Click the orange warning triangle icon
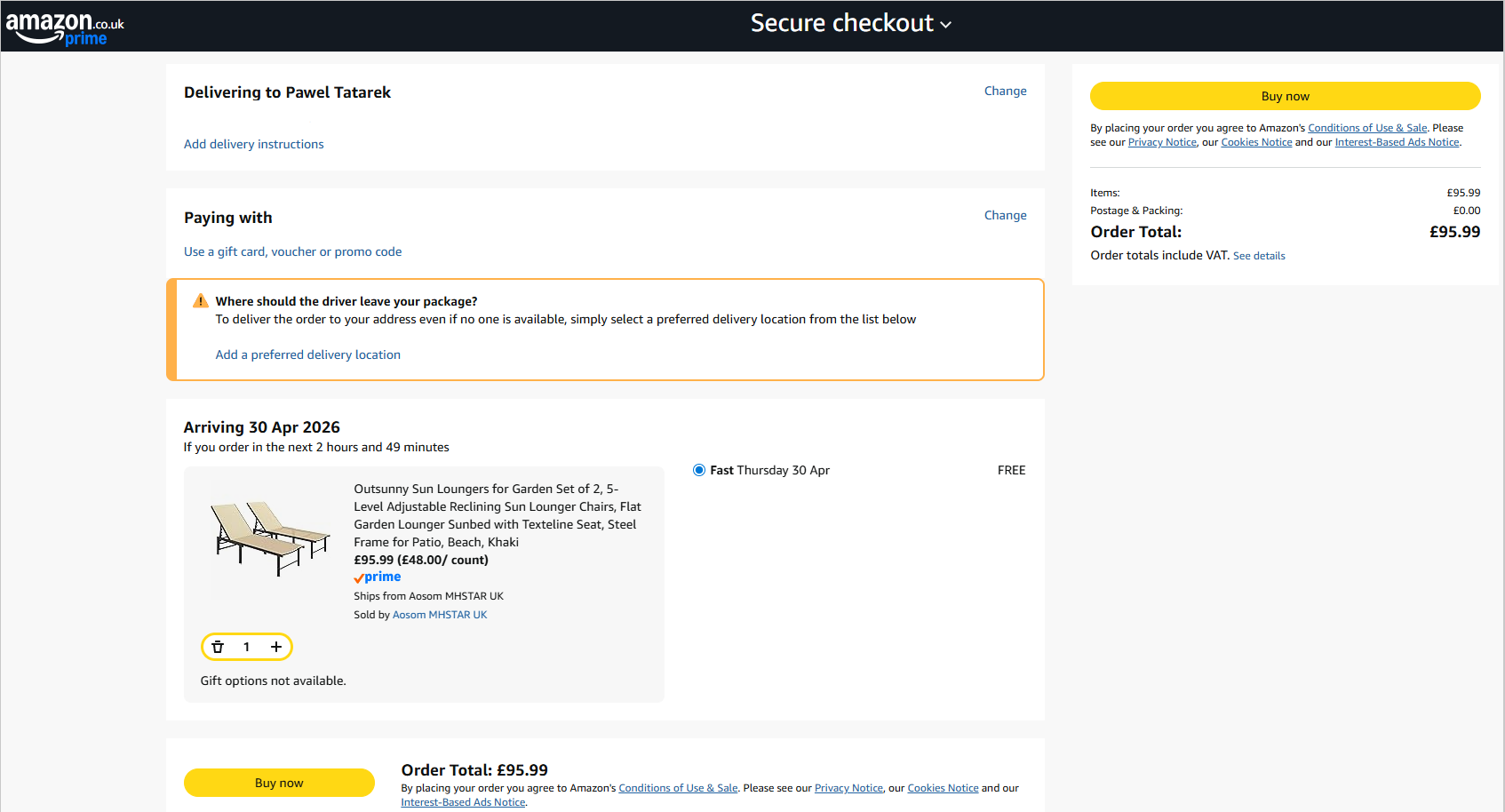This screenshot has height=812, width=1505. [201, 301]
